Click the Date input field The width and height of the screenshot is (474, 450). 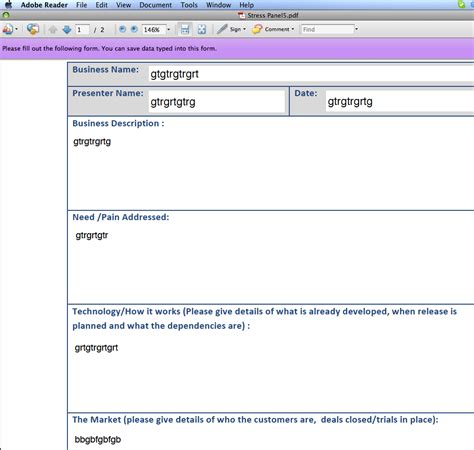point(399,101)
